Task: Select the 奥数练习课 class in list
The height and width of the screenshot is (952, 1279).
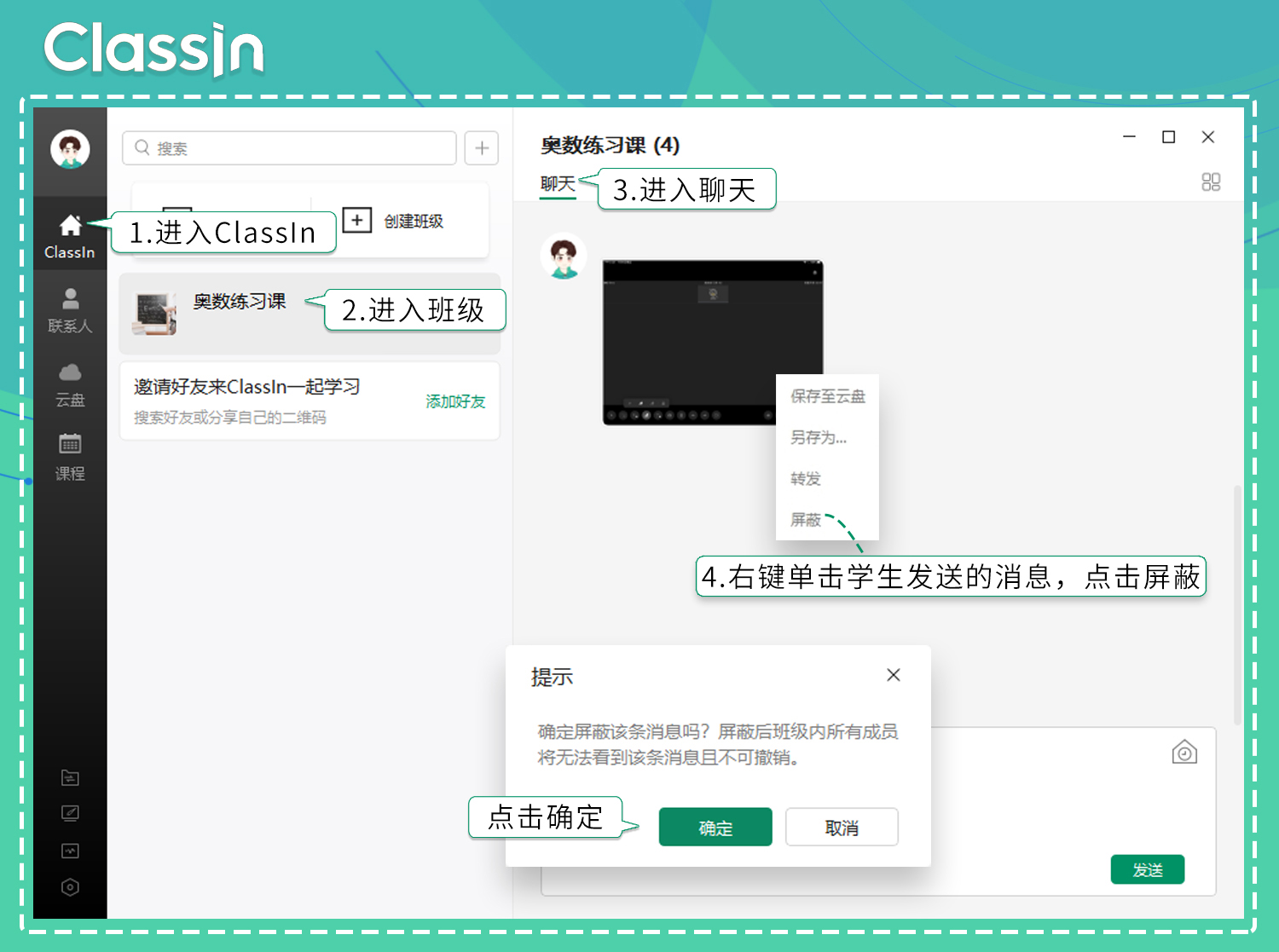Action: [310, 313]
